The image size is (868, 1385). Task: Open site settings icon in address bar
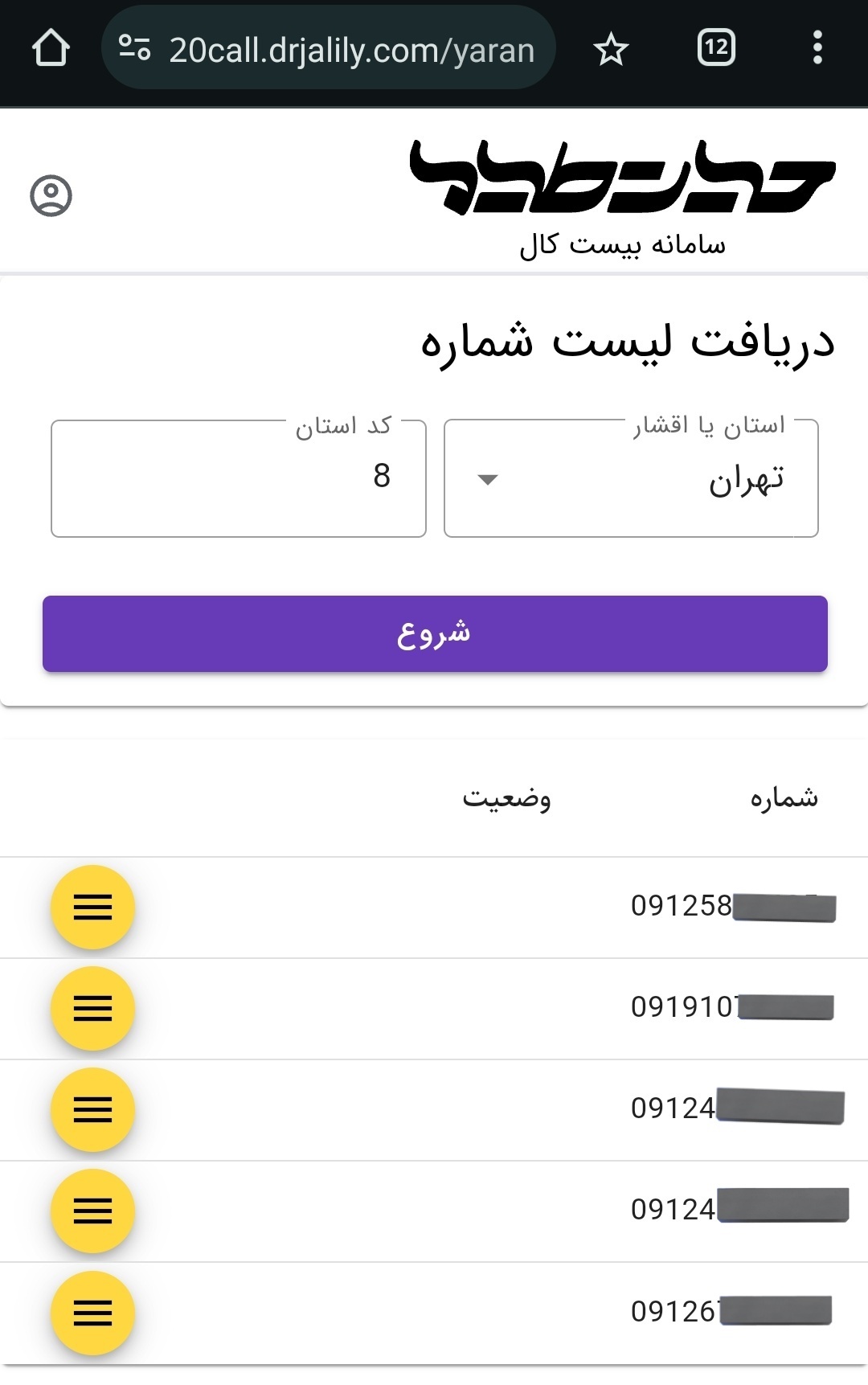coord(134,48)
